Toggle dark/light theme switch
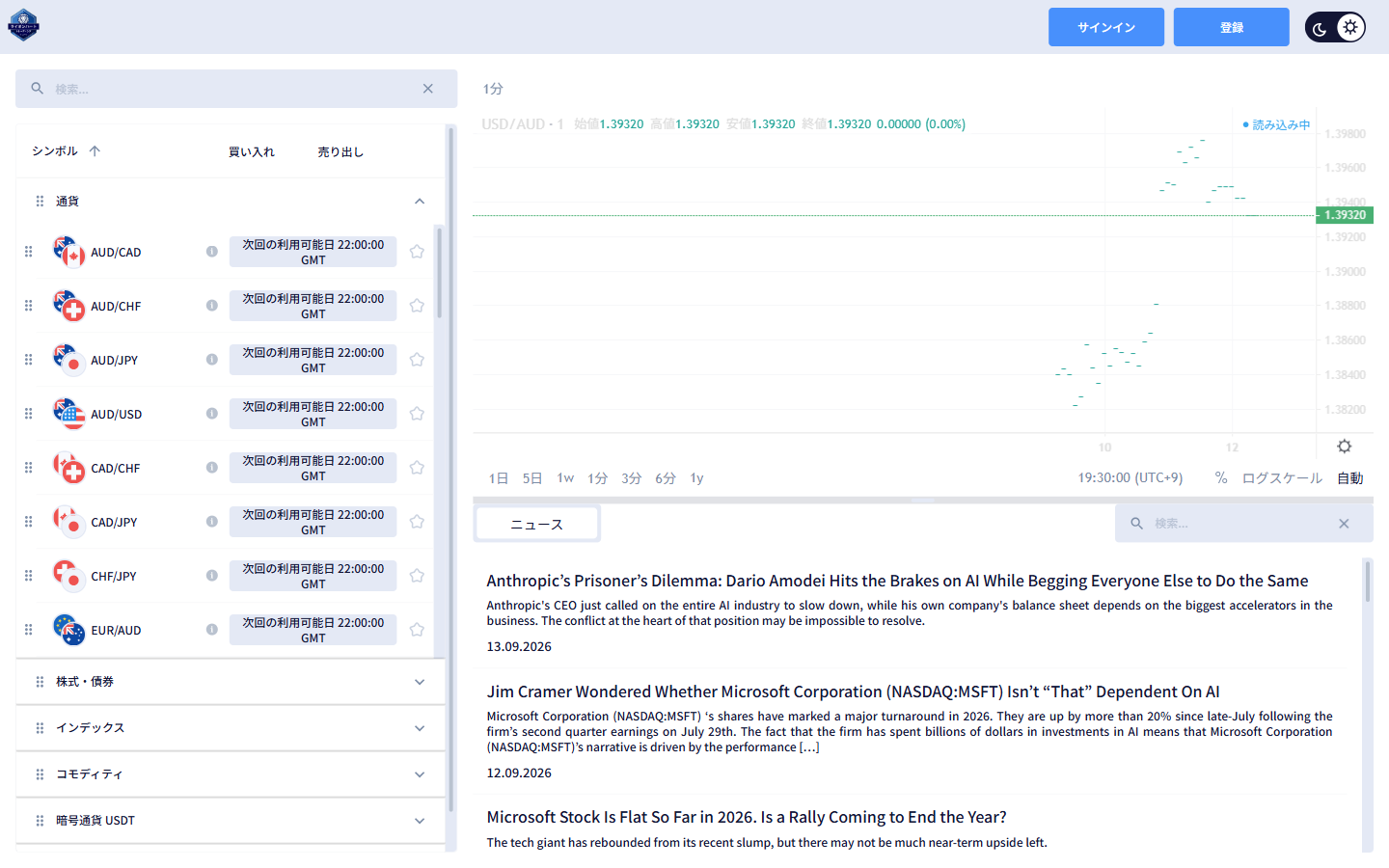 tap(1335, 27)
